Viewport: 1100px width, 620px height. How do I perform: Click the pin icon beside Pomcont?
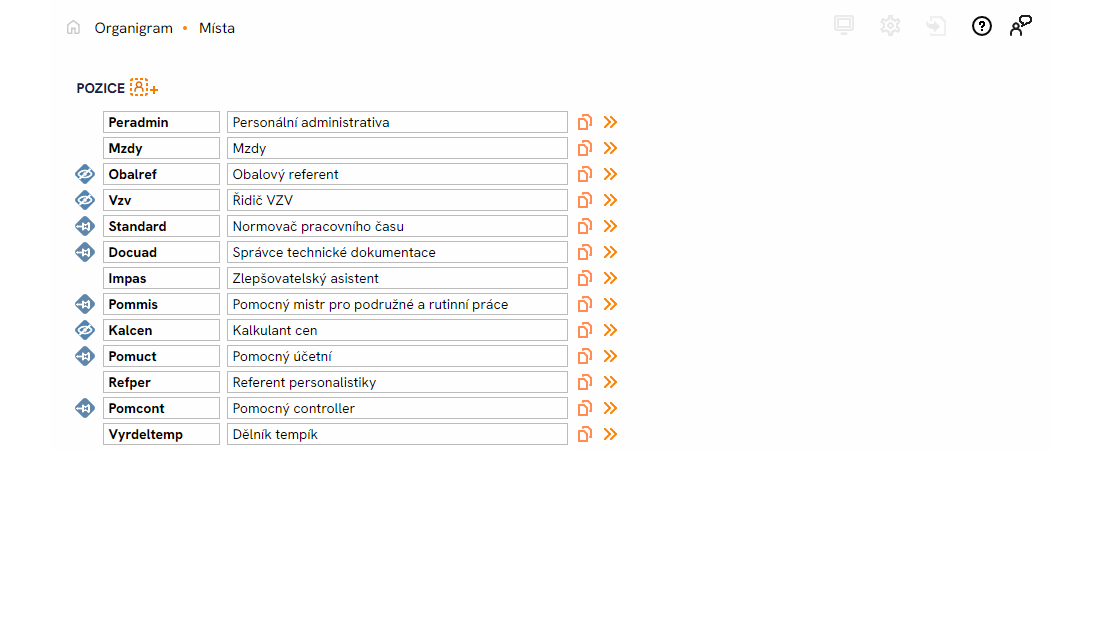[x=84, y=408]
